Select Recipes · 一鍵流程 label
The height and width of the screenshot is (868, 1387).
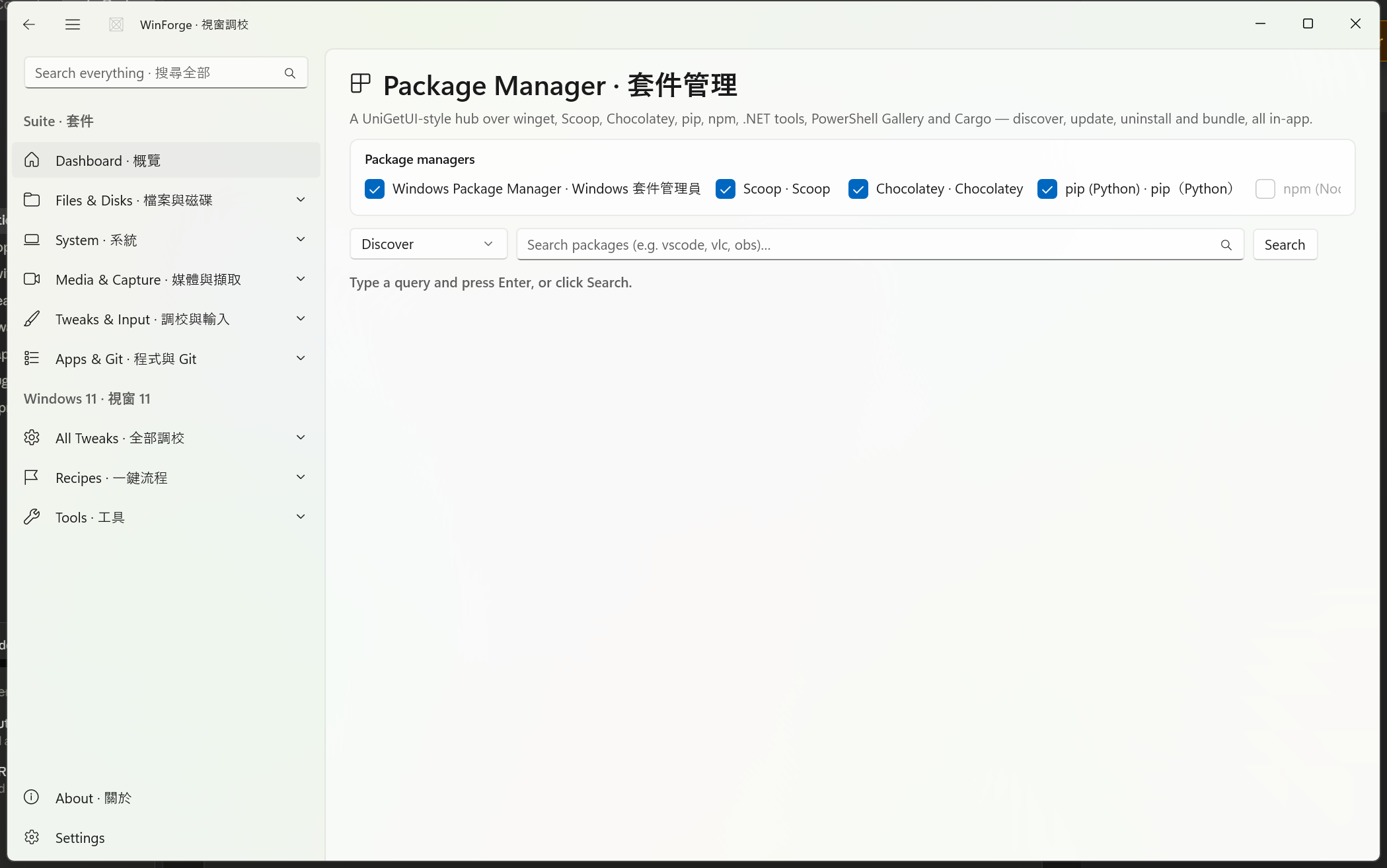[112, 478]
